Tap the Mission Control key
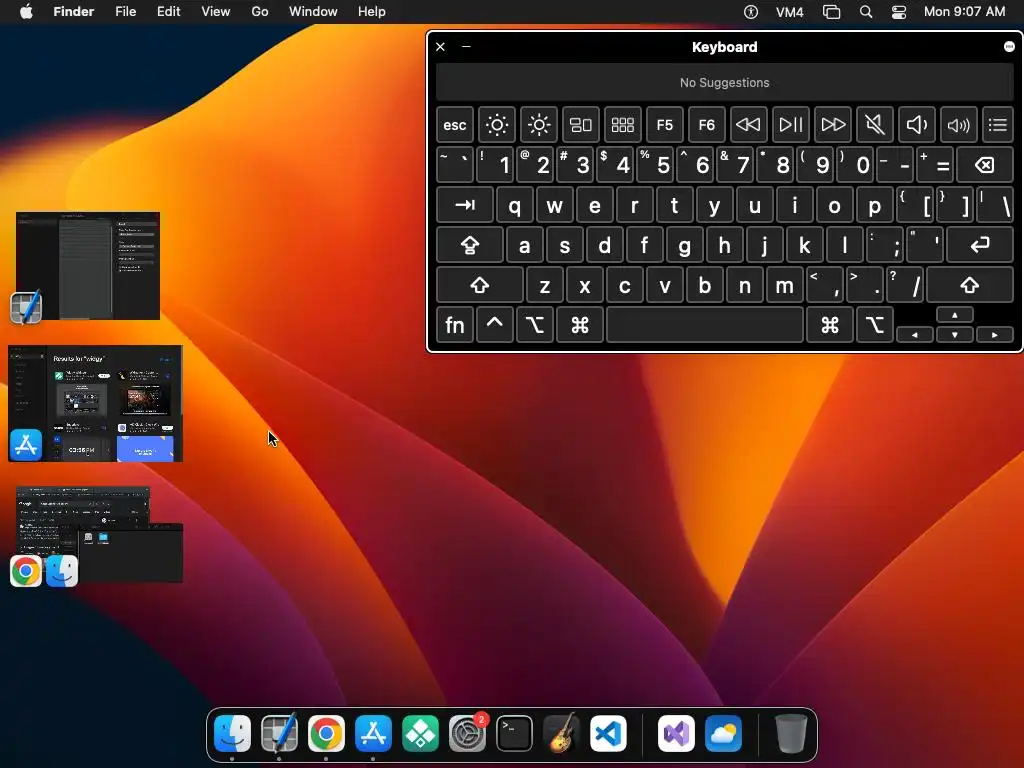 click(x=581, y=125)
